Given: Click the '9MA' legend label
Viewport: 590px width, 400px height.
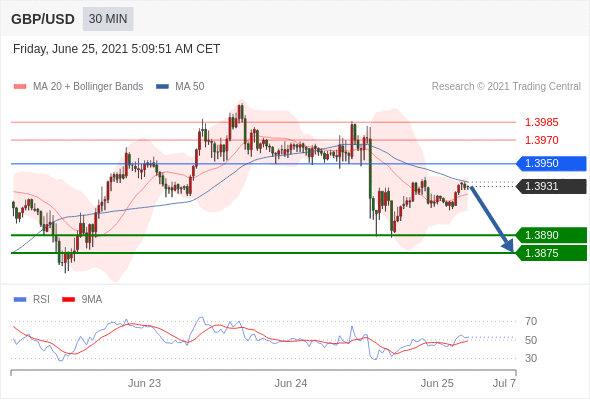Looking at the screenshot, I should (x=92, y=300).
